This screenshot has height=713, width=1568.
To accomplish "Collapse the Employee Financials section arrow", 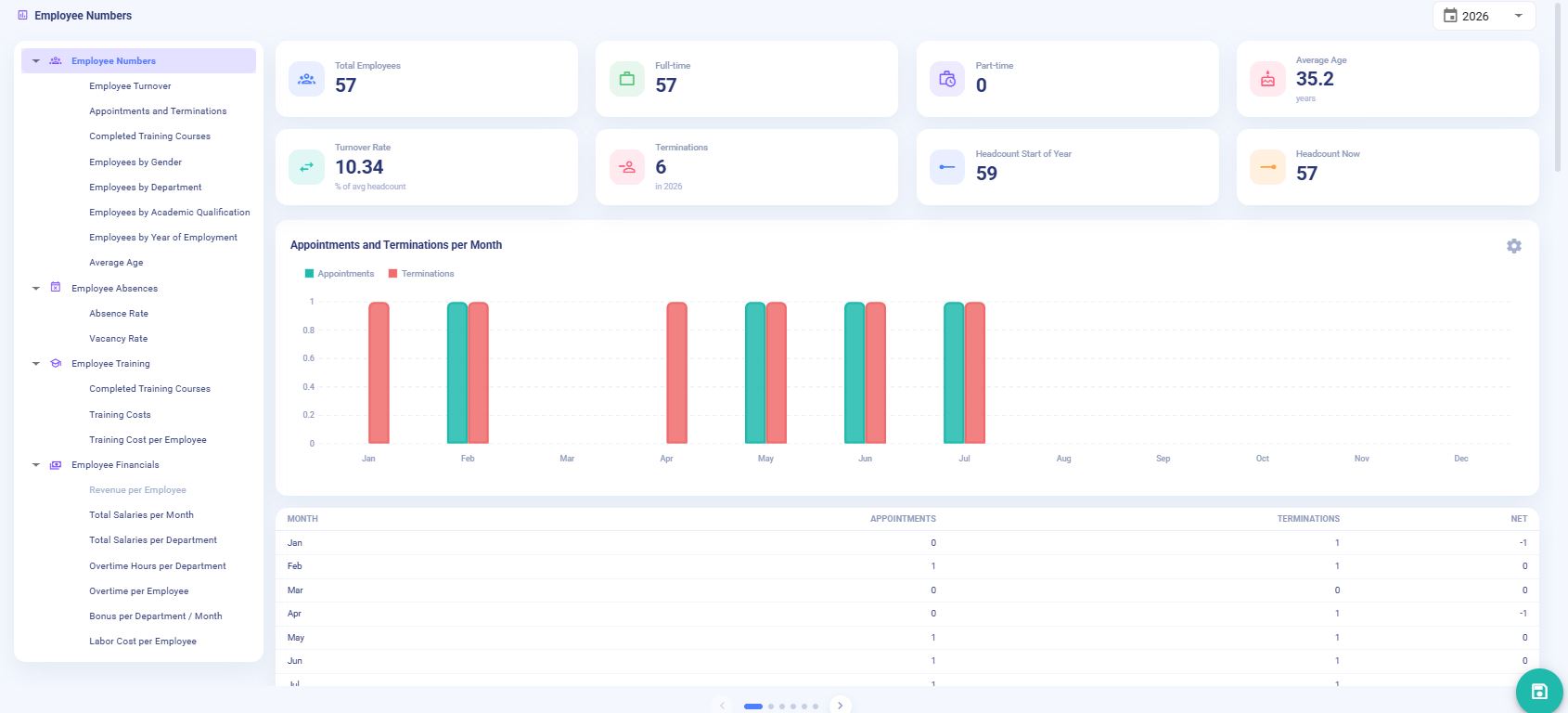I will 36,465.
